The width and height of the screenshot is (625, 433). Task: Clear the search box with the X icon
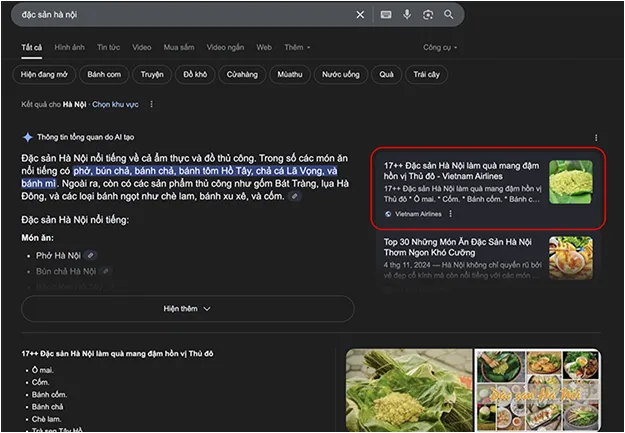pyautogui.click(x=360, y=15)
